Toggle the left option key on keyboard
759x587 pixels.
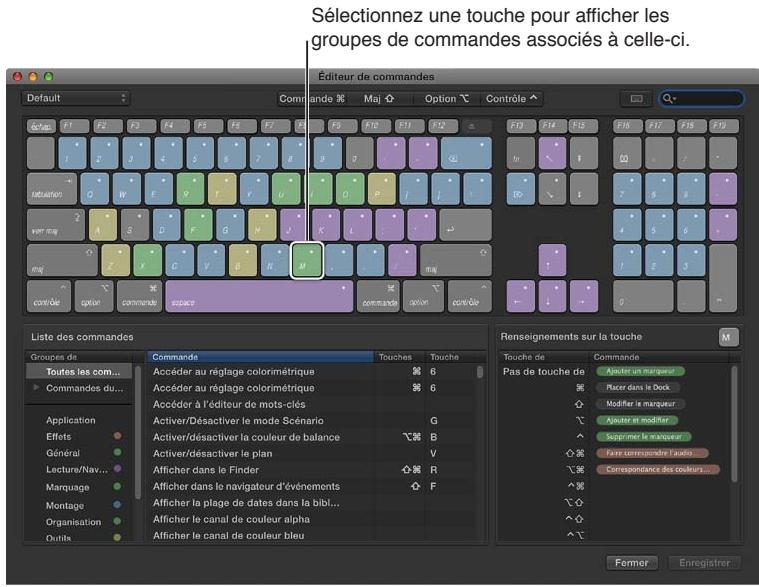point(94,296)
